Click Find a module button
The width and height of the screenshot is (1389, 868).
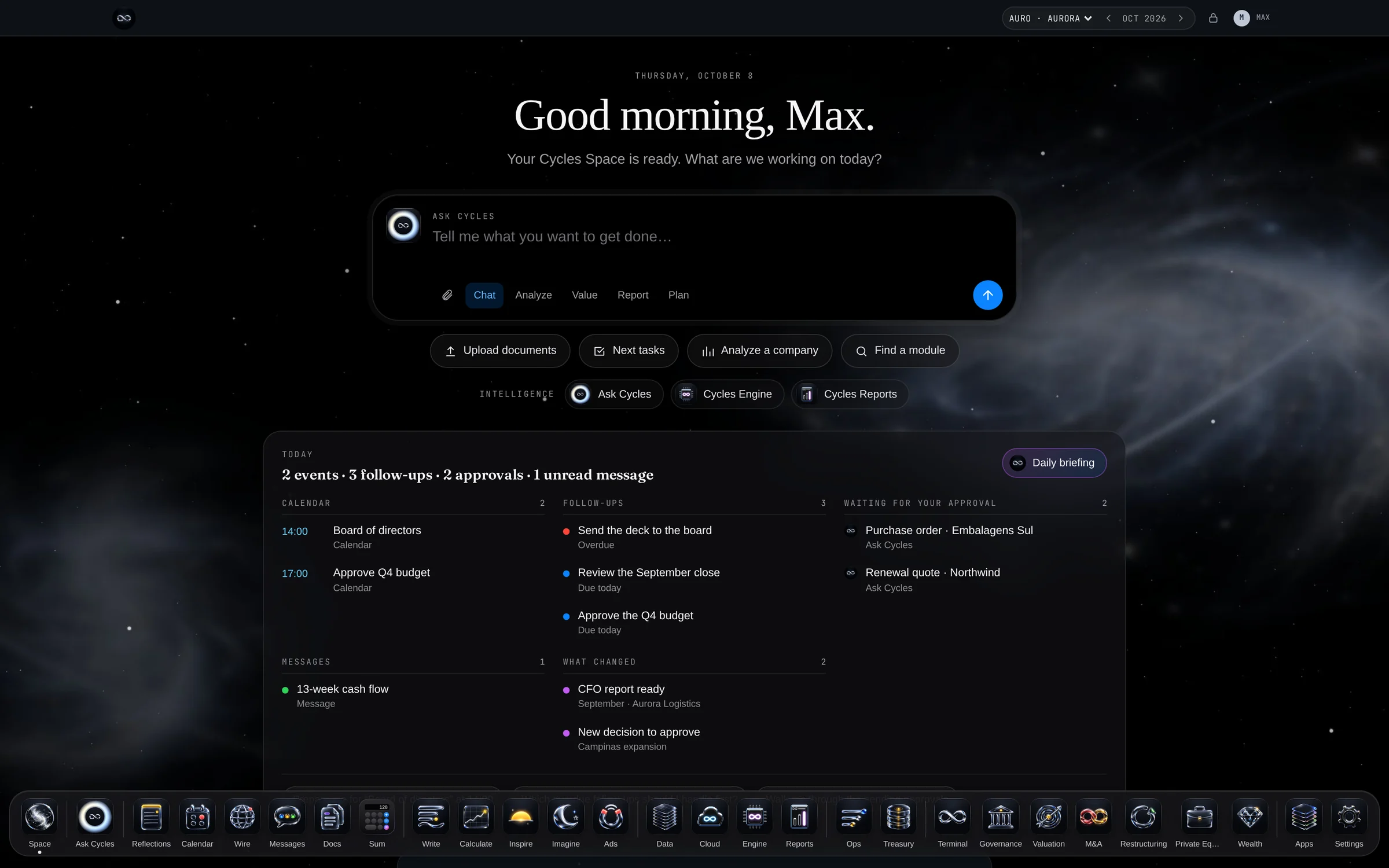[x=900, y=351]
